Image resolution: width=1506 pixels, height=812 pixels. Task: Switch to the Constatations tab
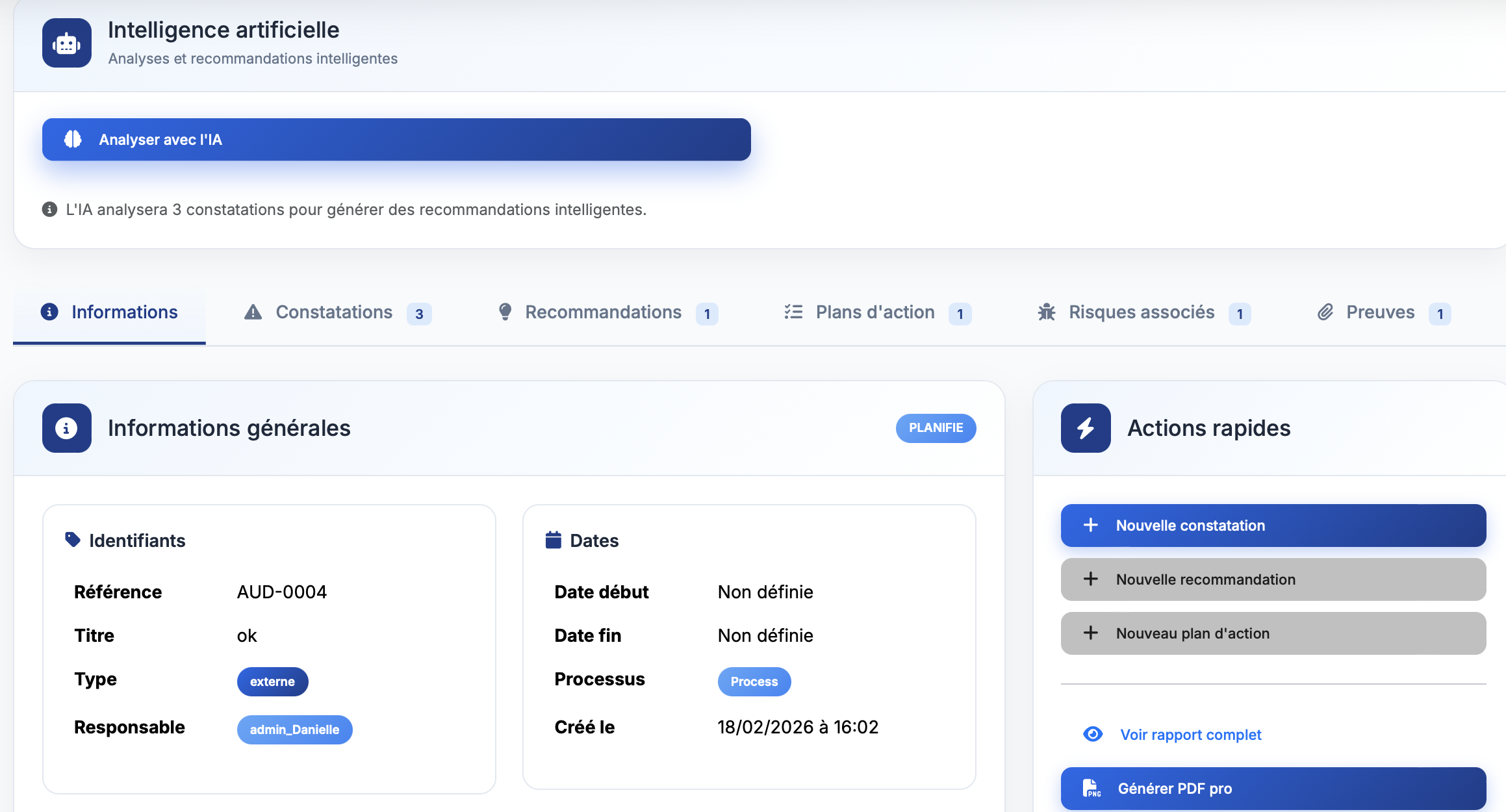[x=334, y=312]
